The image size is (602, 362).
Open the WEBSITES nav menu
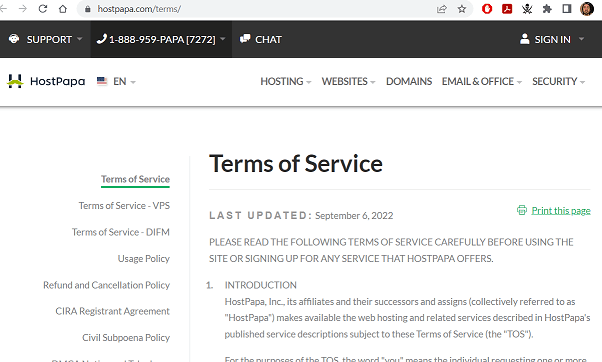click(344, 81)
